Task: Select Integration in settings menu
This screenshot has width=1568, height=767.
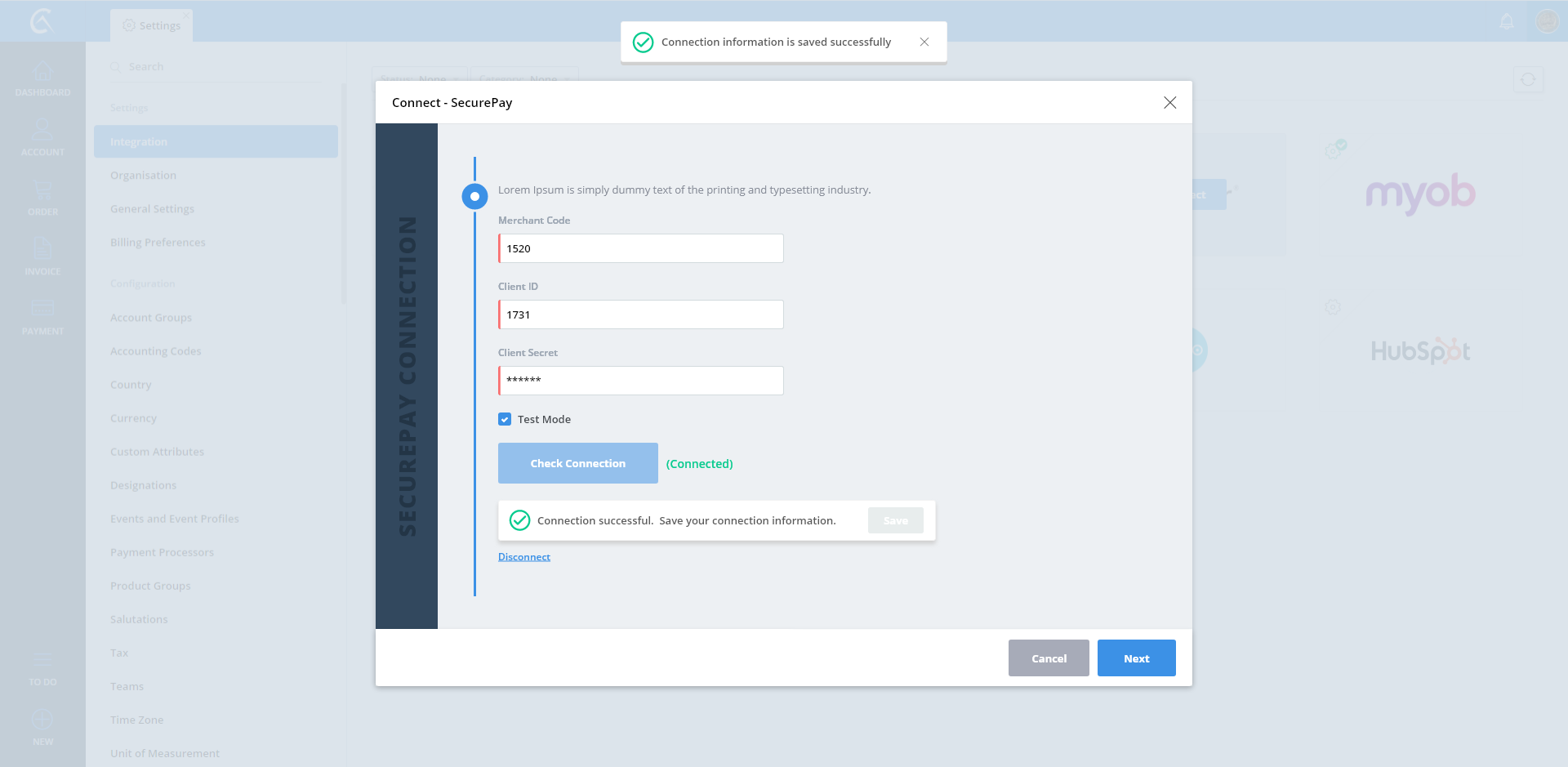Action: coord(216,141)
